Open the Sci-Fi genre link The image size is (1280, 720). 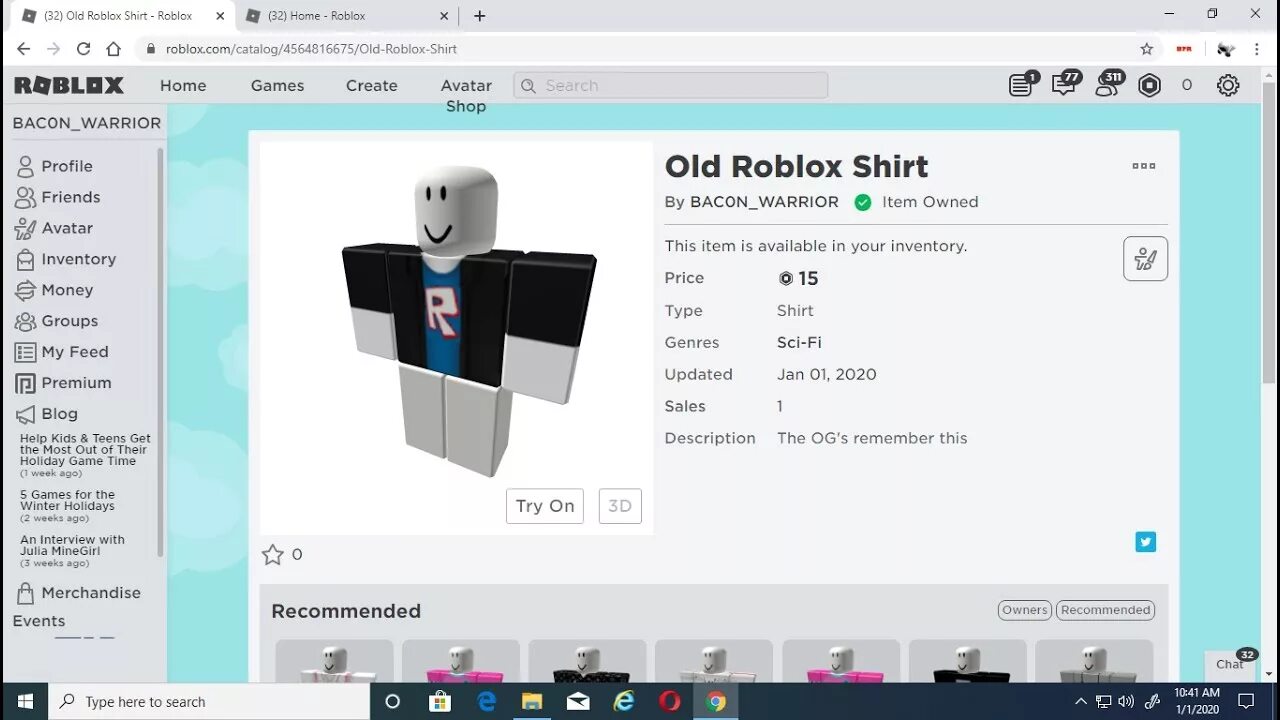[x=799, y=342]
